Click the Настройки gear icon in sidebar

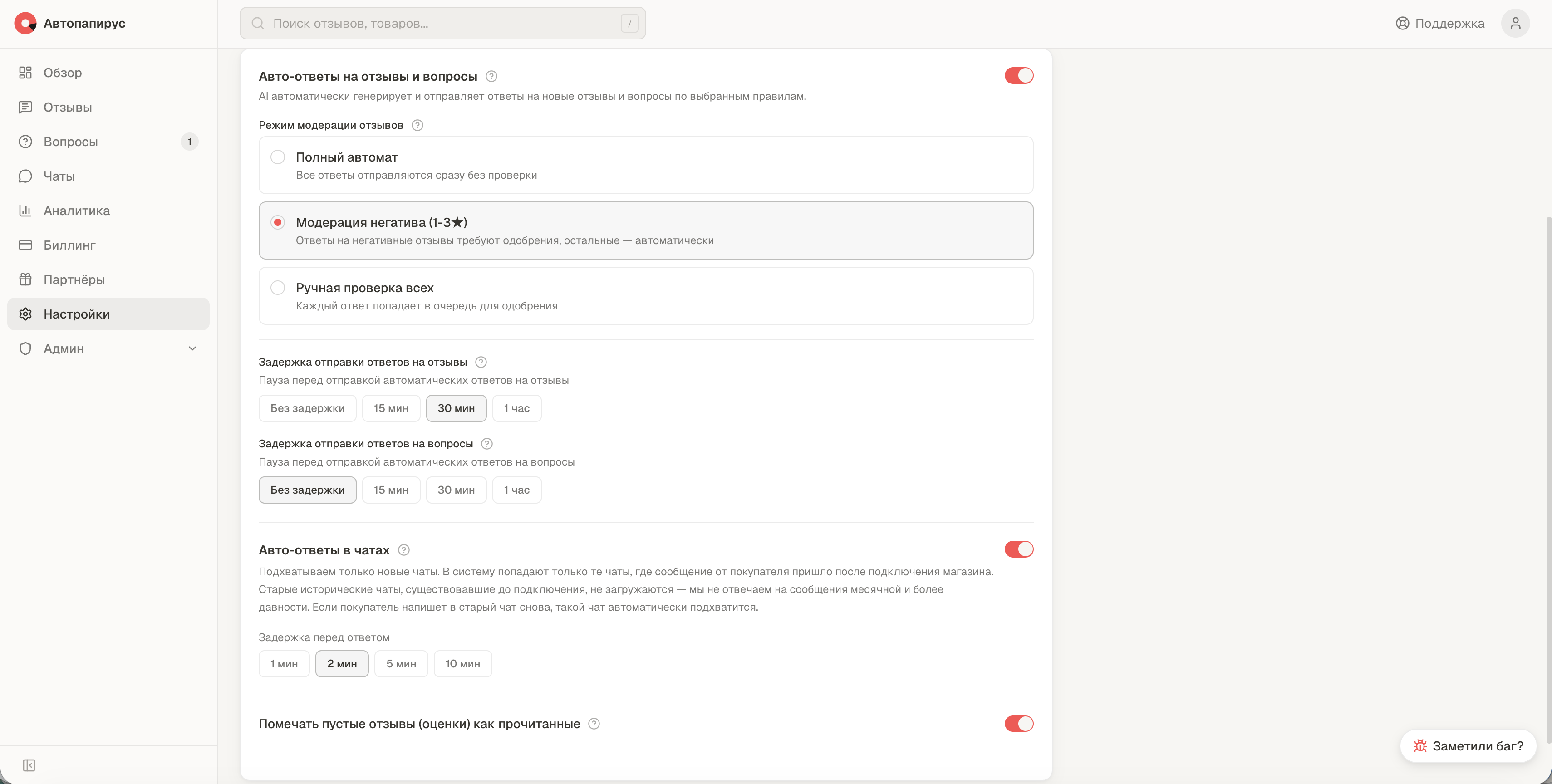(25, 314)
